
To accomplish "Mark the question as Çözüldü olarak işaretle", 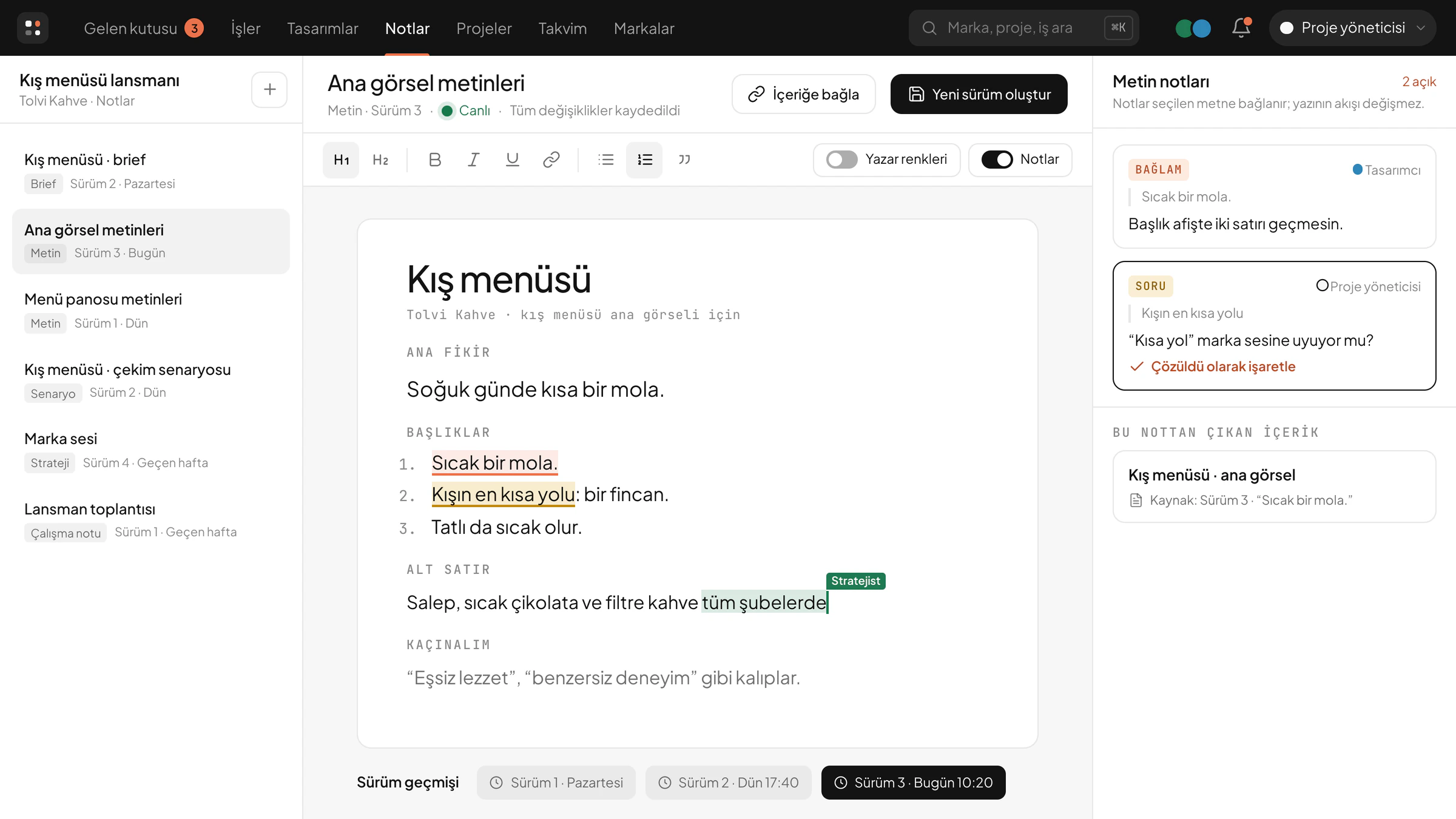I will (x=1213, y=366).
